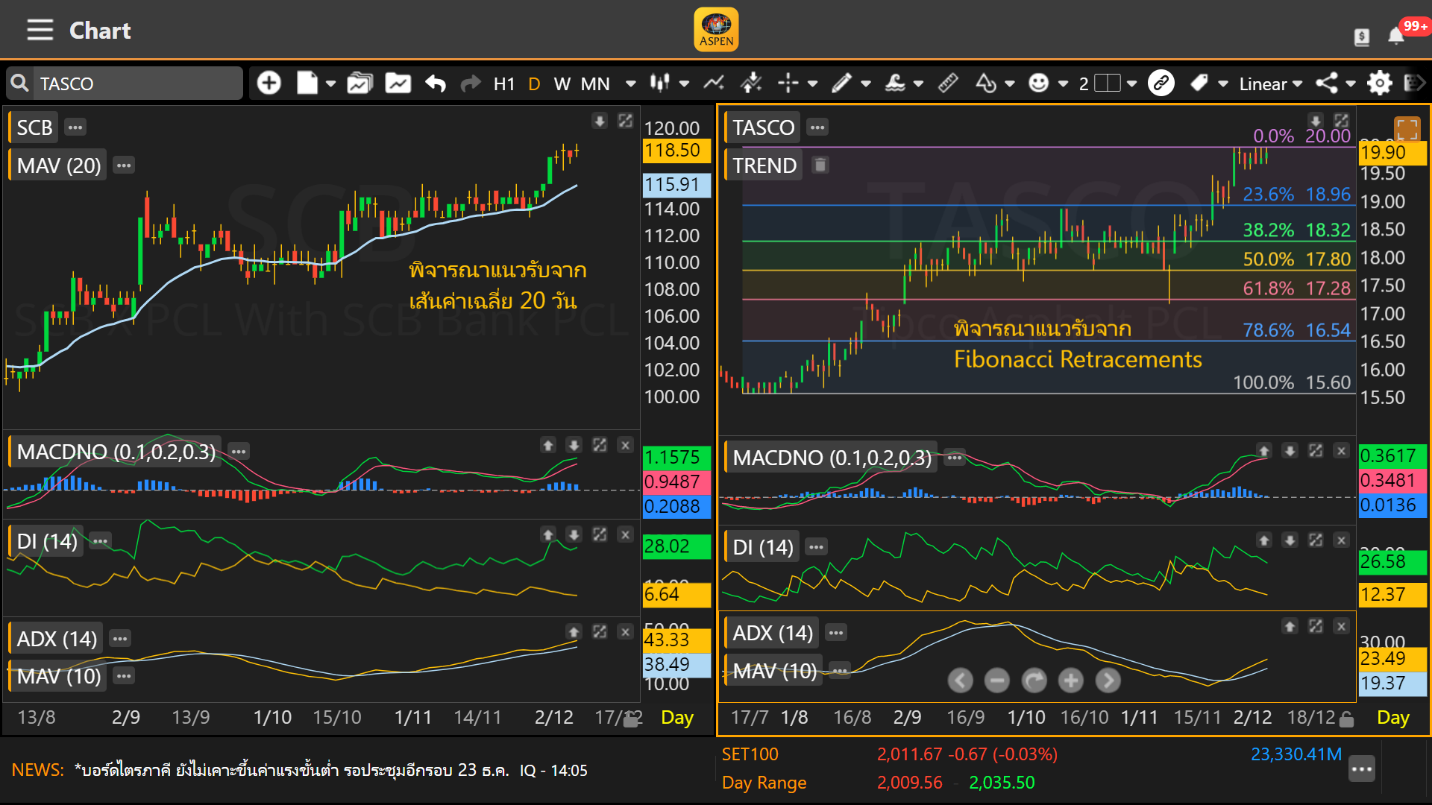Expand the shapes tool dropdown
This screenshot has height=805, width=1432.
click(x=1010, y=84)
